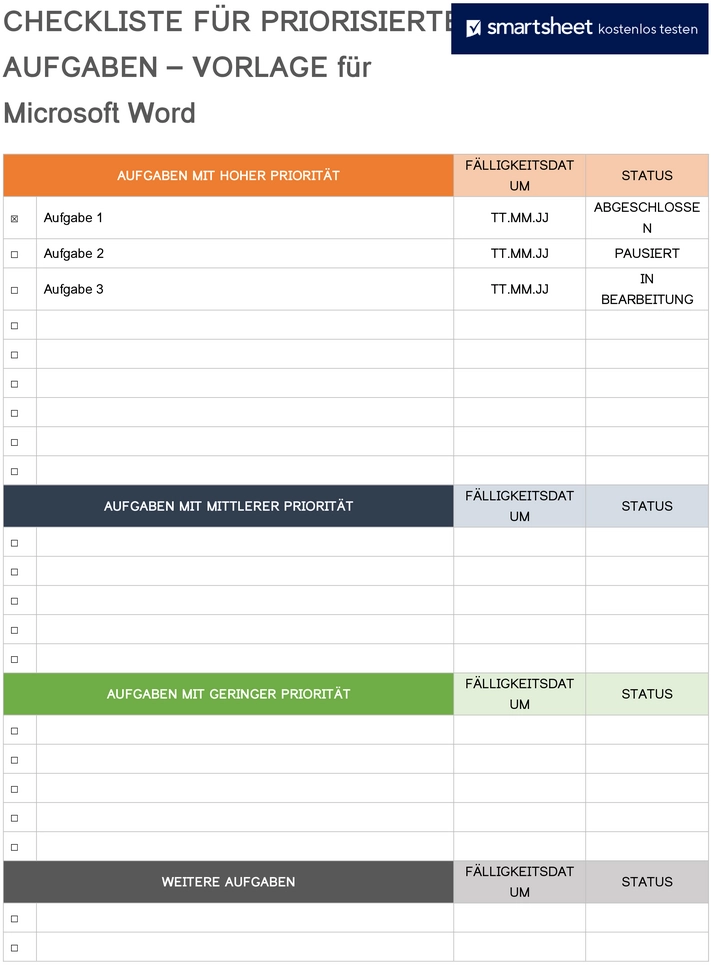Select the "Aufgabe 3" task name cell
This screenshot has width=711, height=965.
[x=74, y=290]
